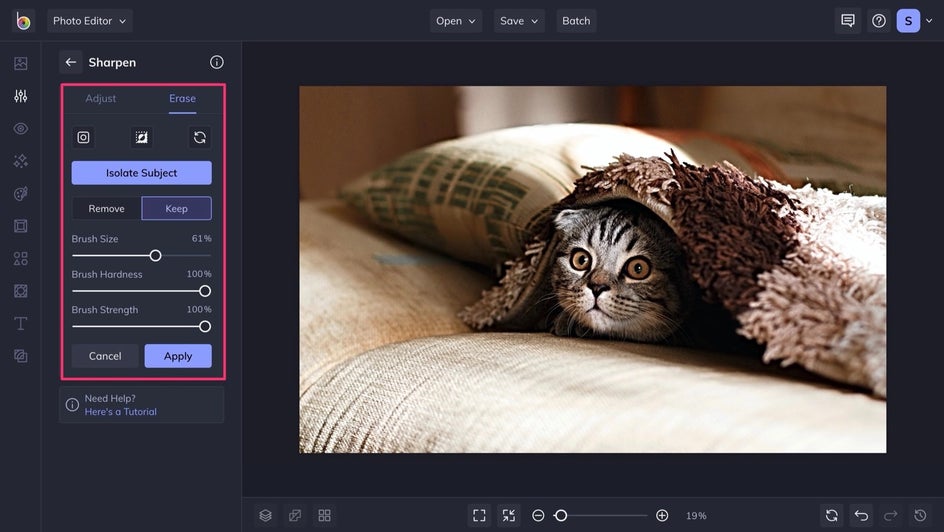The image size is (944, 532).
Task: Adjust the Brush Size slider handle
Action: point(155,256)
